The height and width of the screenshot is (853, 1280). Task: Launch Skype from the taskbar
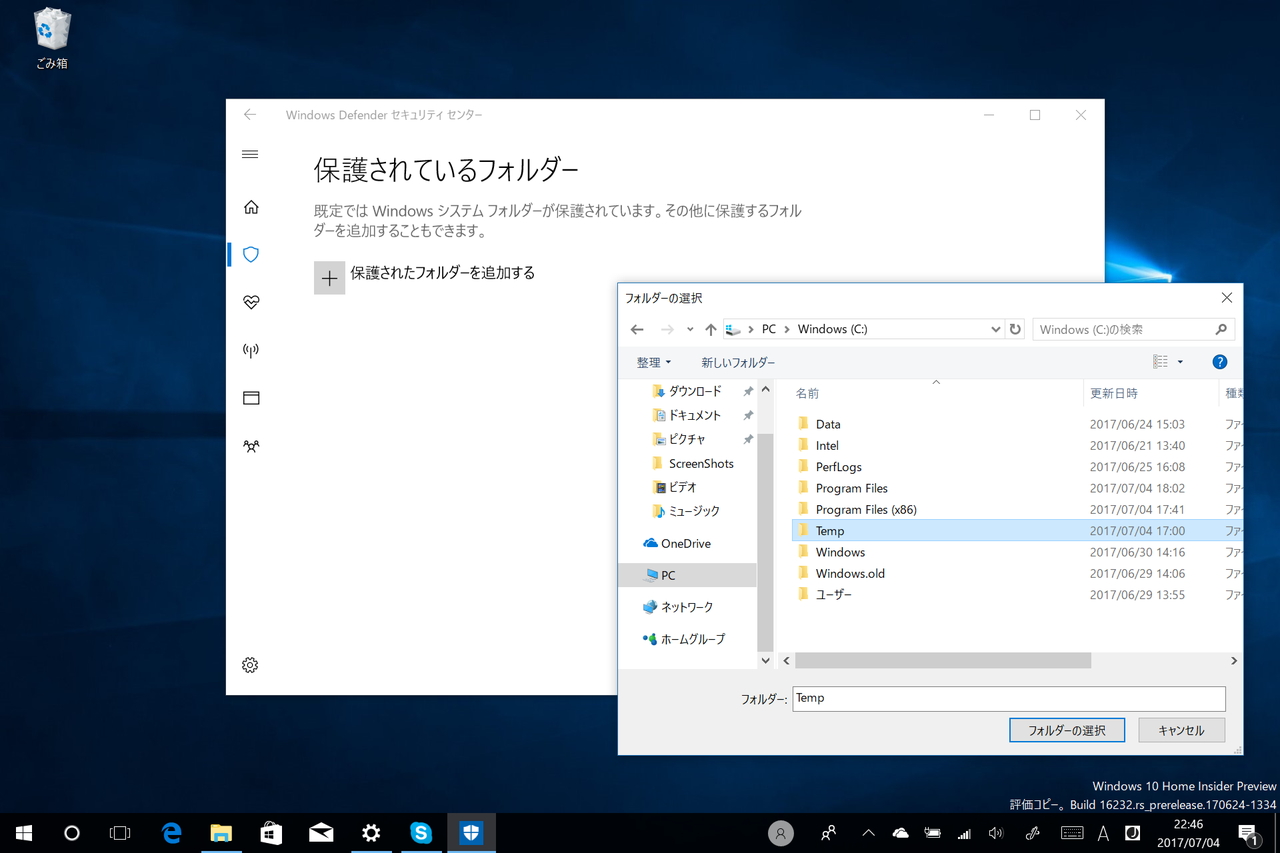[421, 832]
